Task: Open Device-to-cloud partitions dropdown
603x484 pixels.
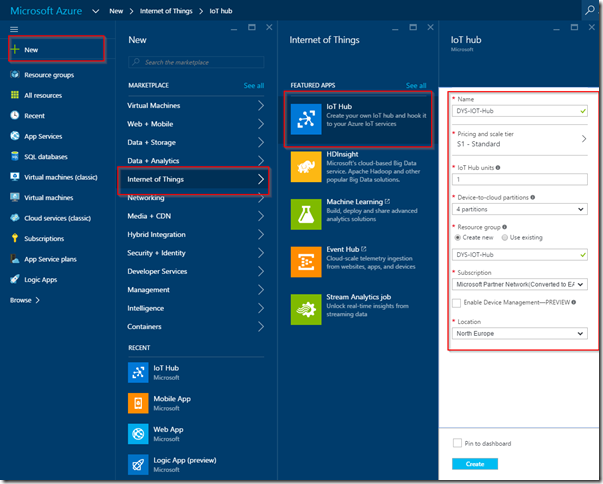Action: pos(520,209)
